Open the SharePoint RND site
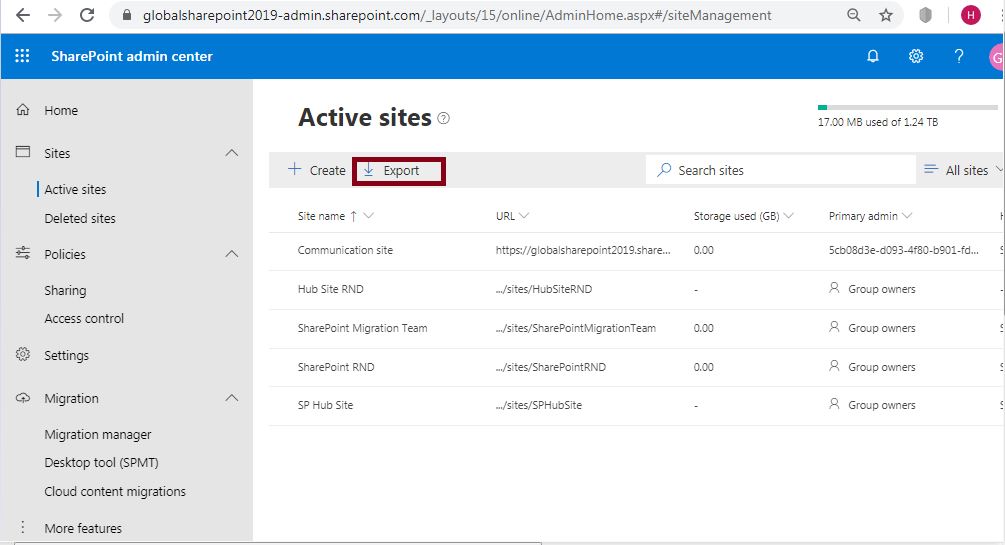1005x545 pixels. 336,367
